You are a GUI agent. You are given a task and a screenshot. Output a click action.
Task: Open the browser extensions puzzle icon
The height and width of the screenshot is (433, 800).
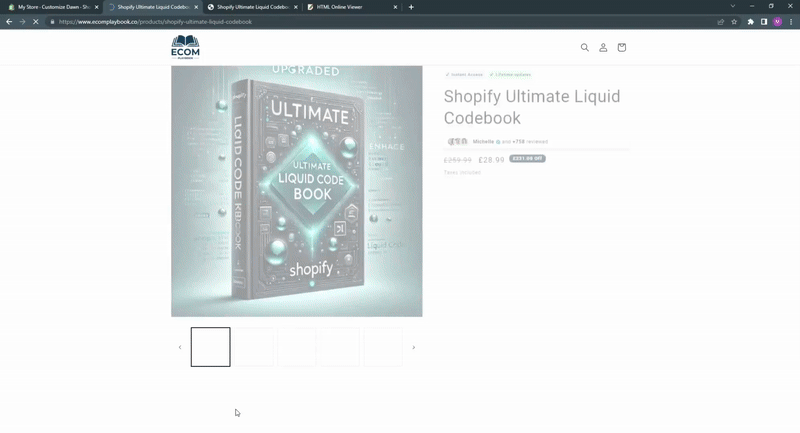(x=750, y=21)
